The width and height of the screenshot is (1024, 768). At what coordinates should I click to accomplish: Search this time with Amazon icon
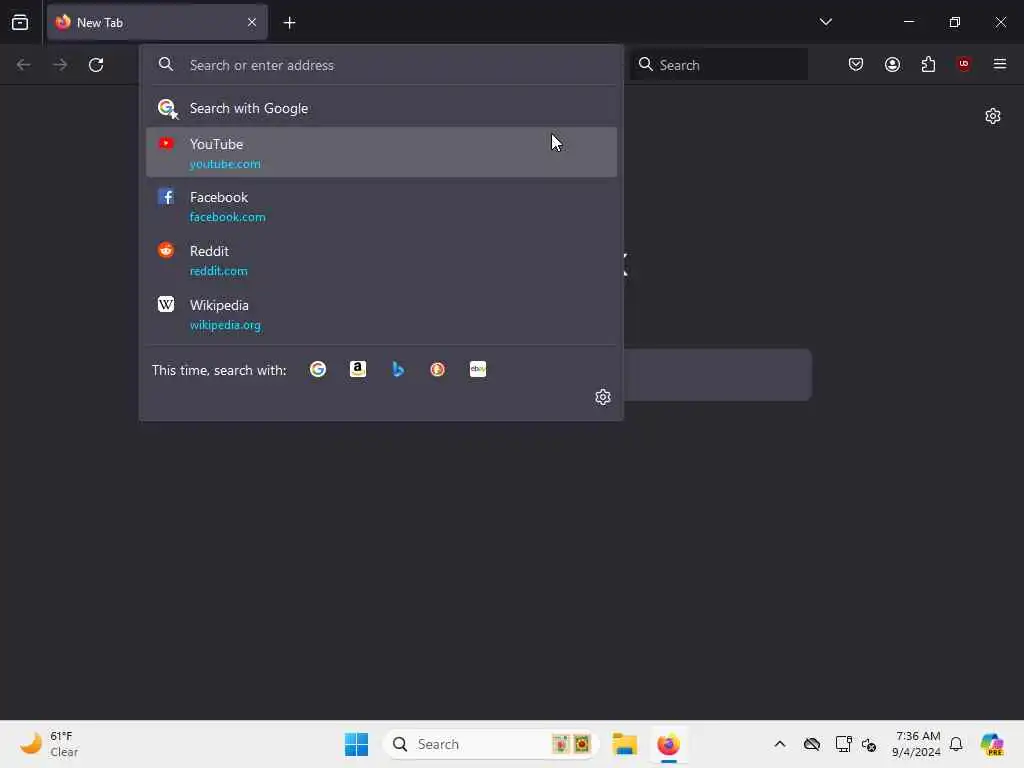358,370
